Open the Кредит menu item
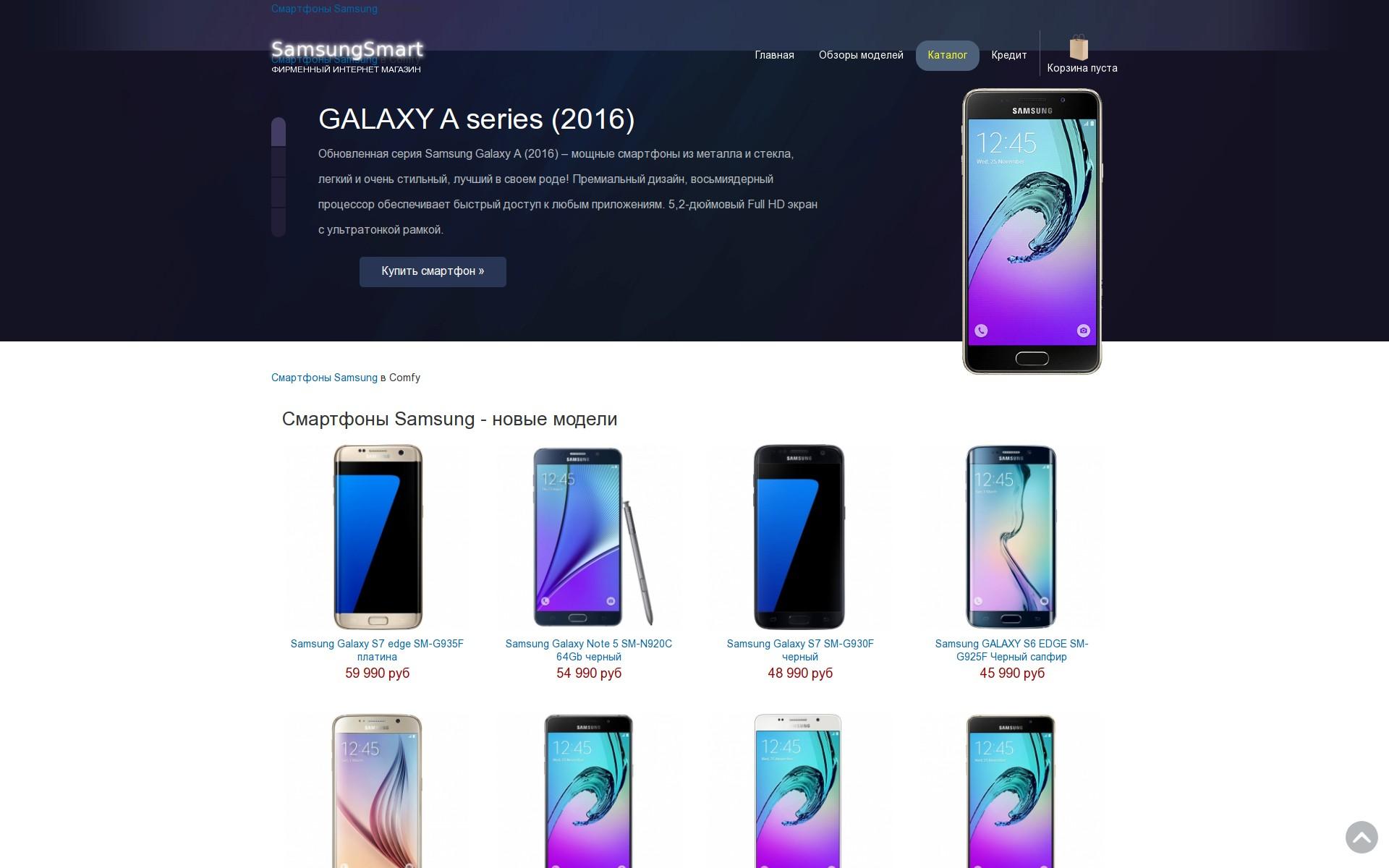 1008,56
